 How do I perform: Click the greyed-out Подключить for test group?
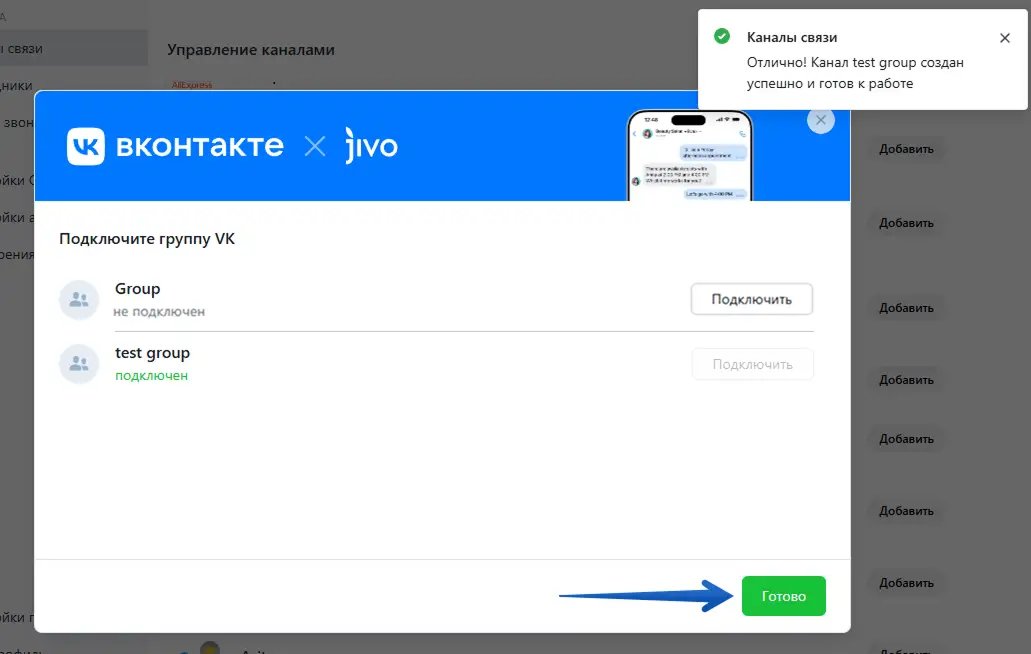tap(752, 364)
